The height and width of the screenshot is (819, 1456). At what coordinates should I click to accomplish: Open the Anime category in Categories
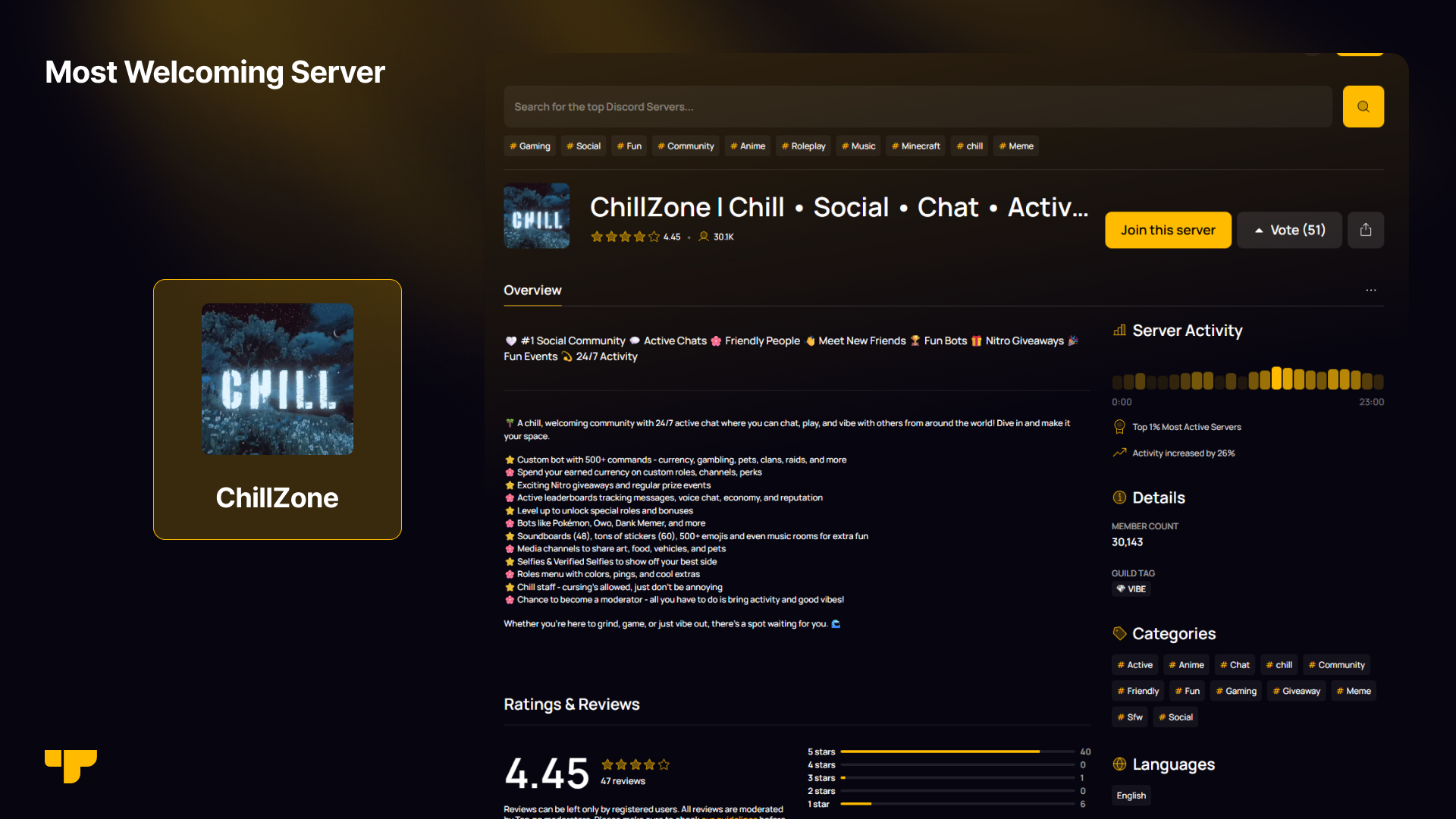[1186, 665]
